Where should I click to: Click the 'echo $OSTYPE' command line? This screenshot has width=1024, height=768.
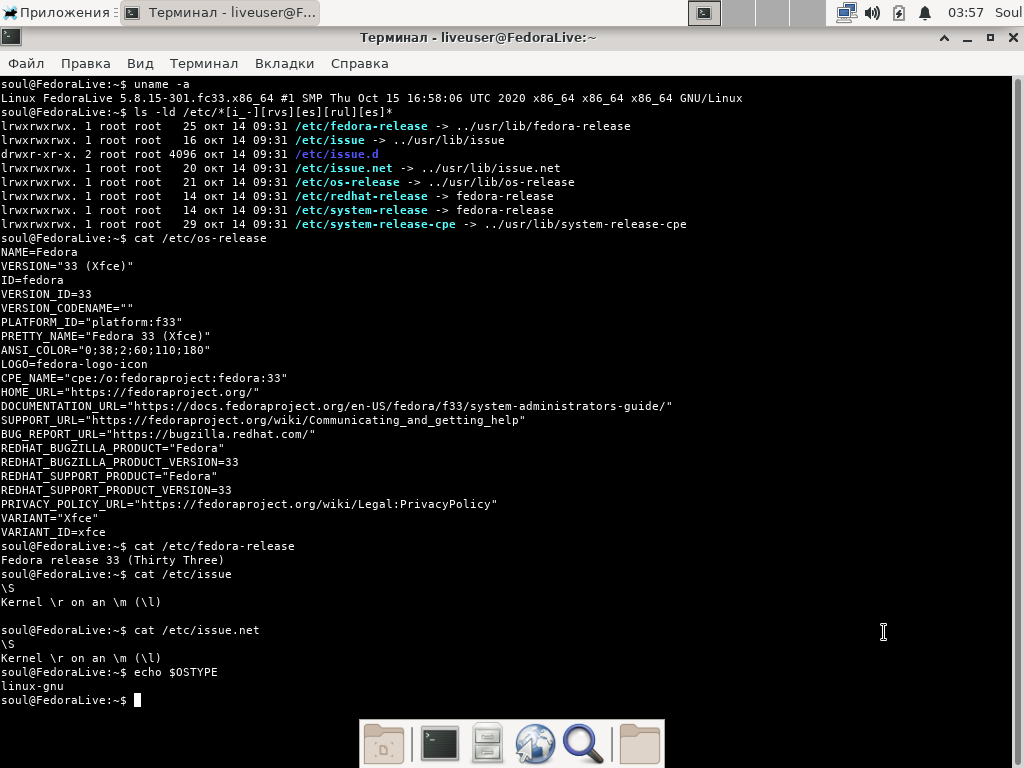[109, 672]
